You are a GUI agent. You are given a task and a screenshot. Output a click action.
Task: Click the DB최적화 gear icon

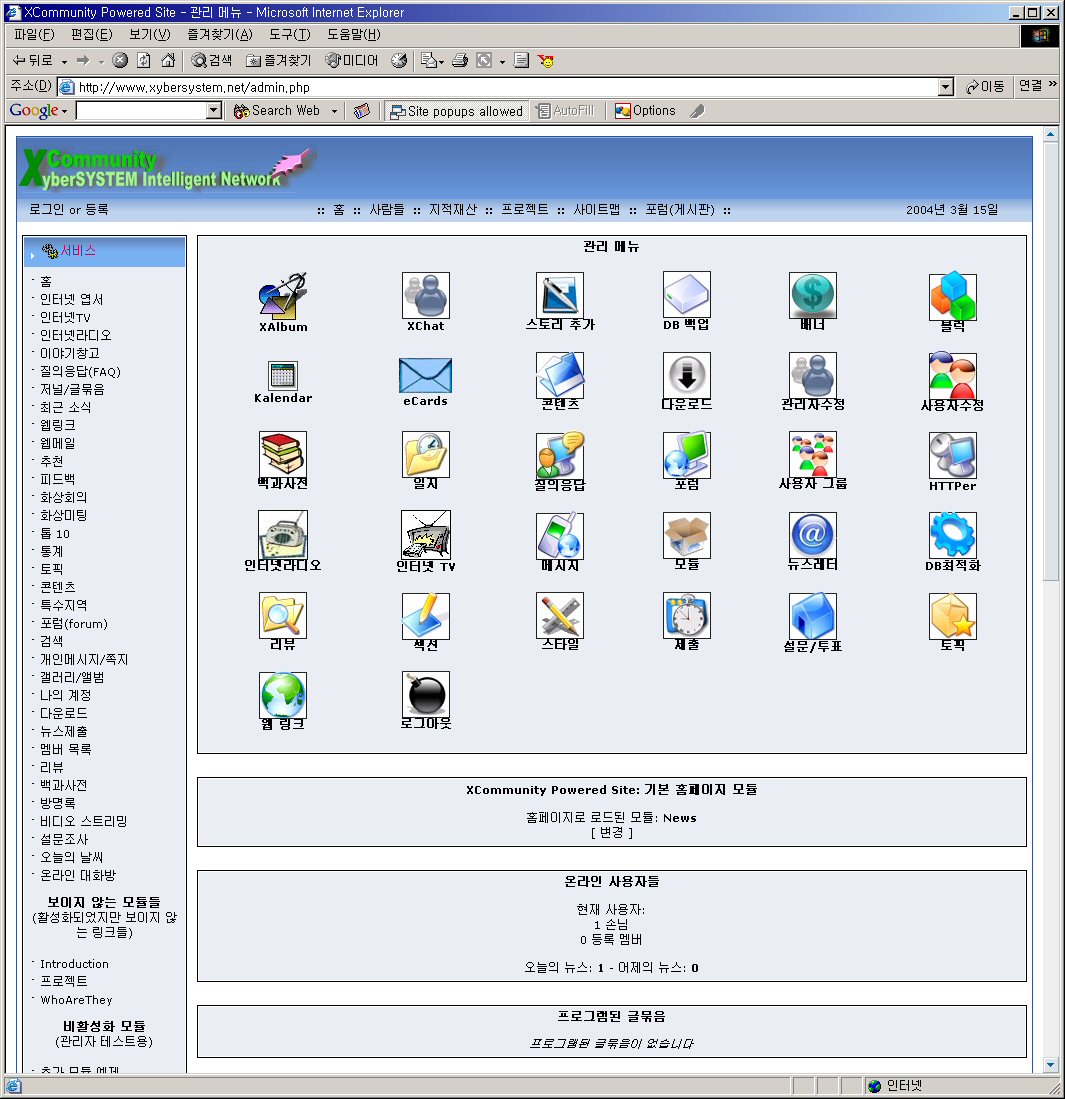(952, 535)
